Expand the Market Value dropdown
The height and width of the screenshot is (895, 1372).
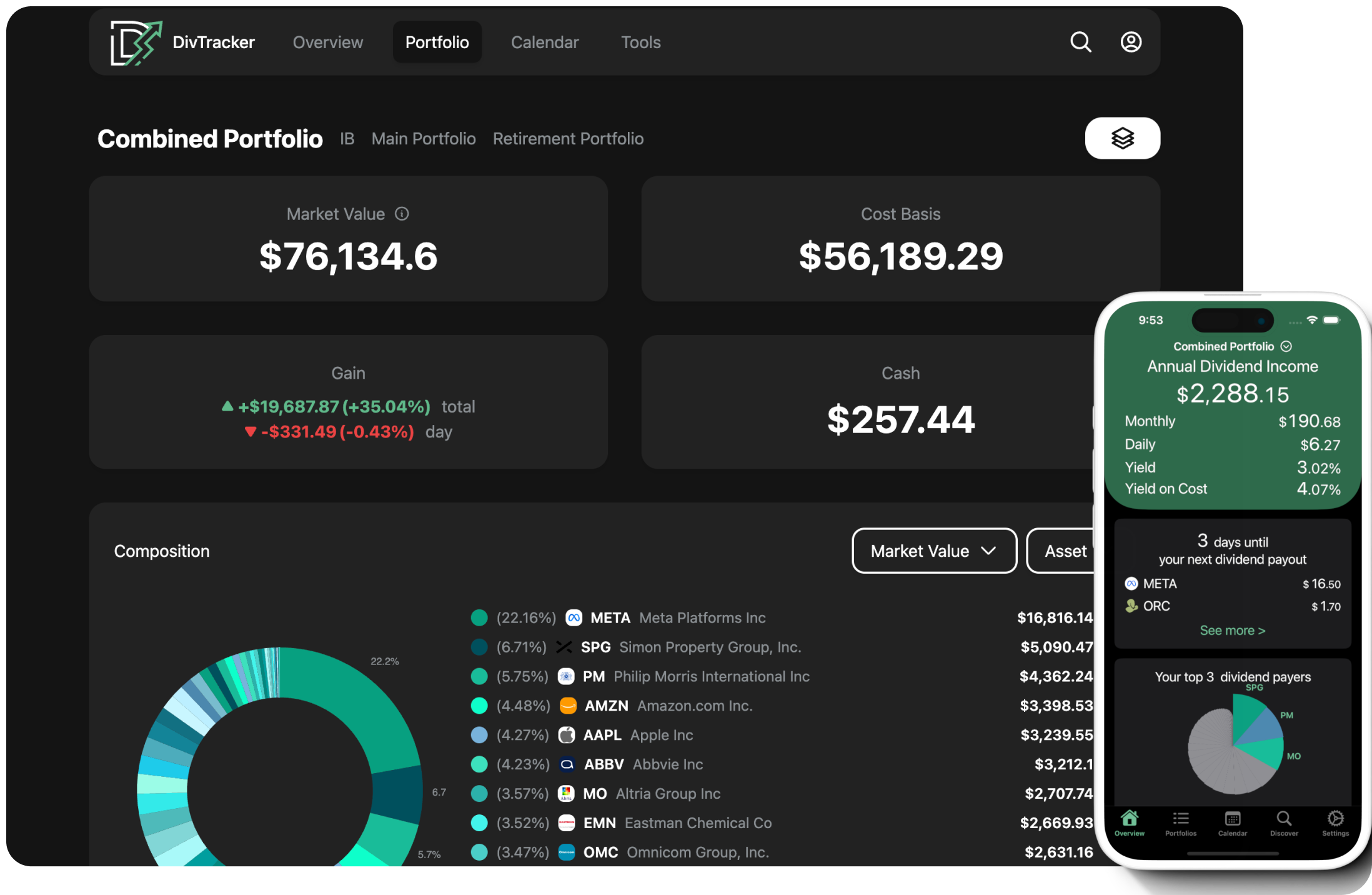pyautogui.click(x=933, y=551)
